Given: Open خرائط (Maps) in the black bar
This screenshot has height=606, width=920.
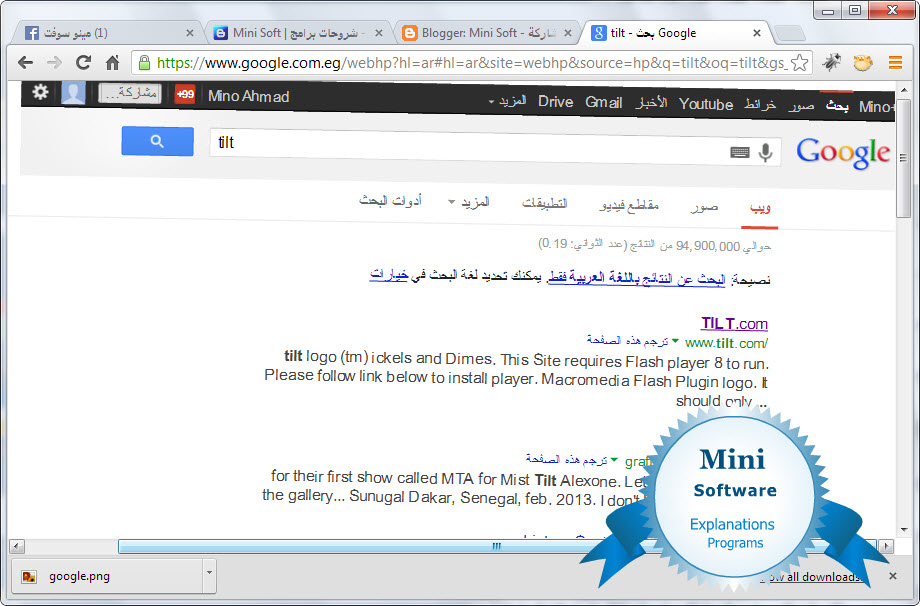Looking at the screenshot, I should tap(760, 105).
